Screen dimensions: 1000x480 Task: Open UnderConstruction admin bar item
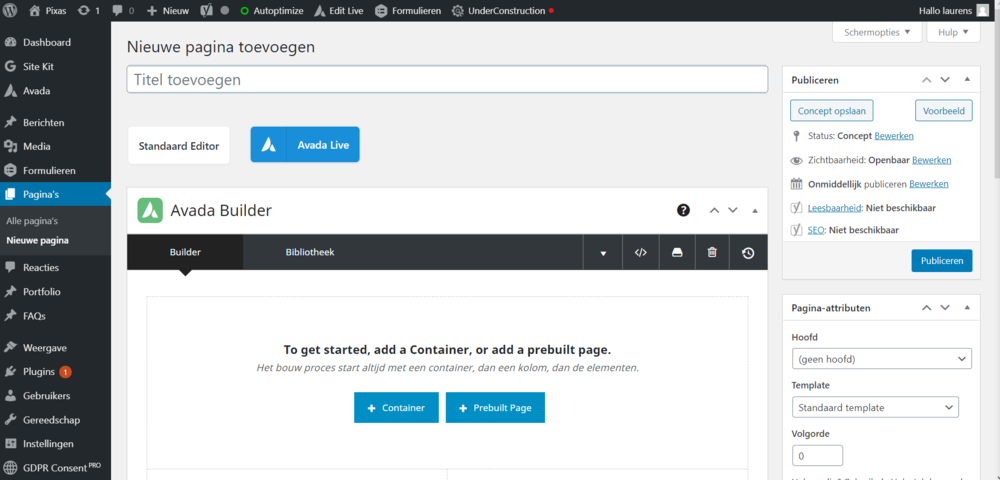[503, 11]
